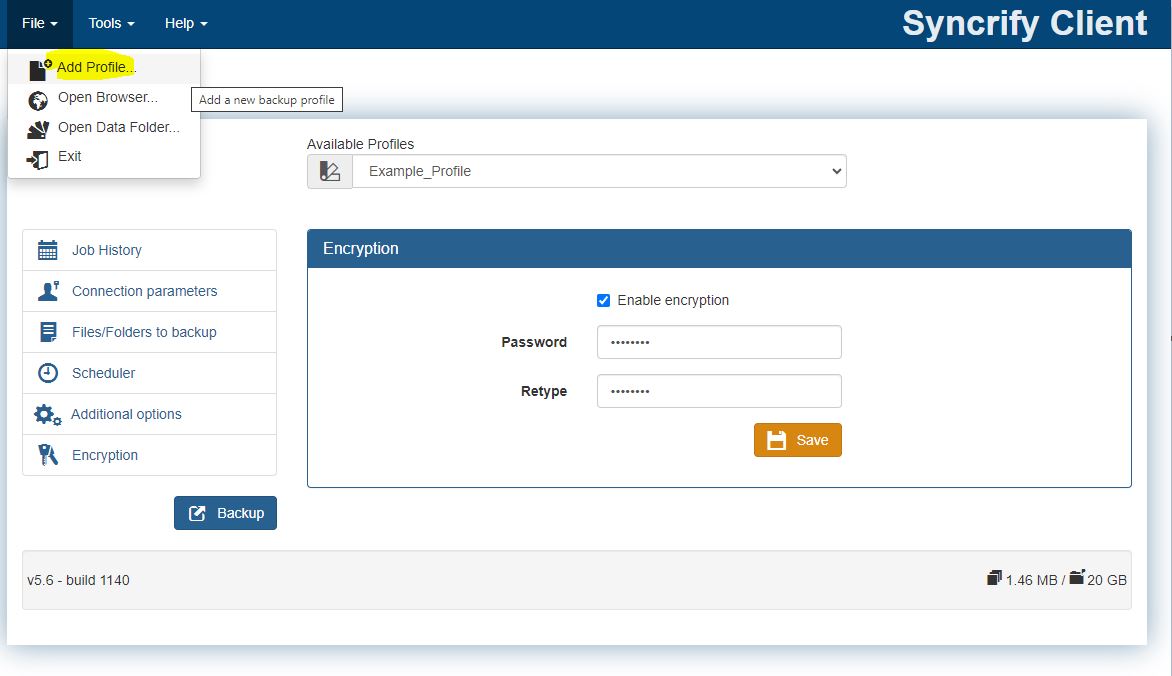The width and height of the screenshot is (1172, 676).
Task: Open Additional options section
Action: pos(149,414)
